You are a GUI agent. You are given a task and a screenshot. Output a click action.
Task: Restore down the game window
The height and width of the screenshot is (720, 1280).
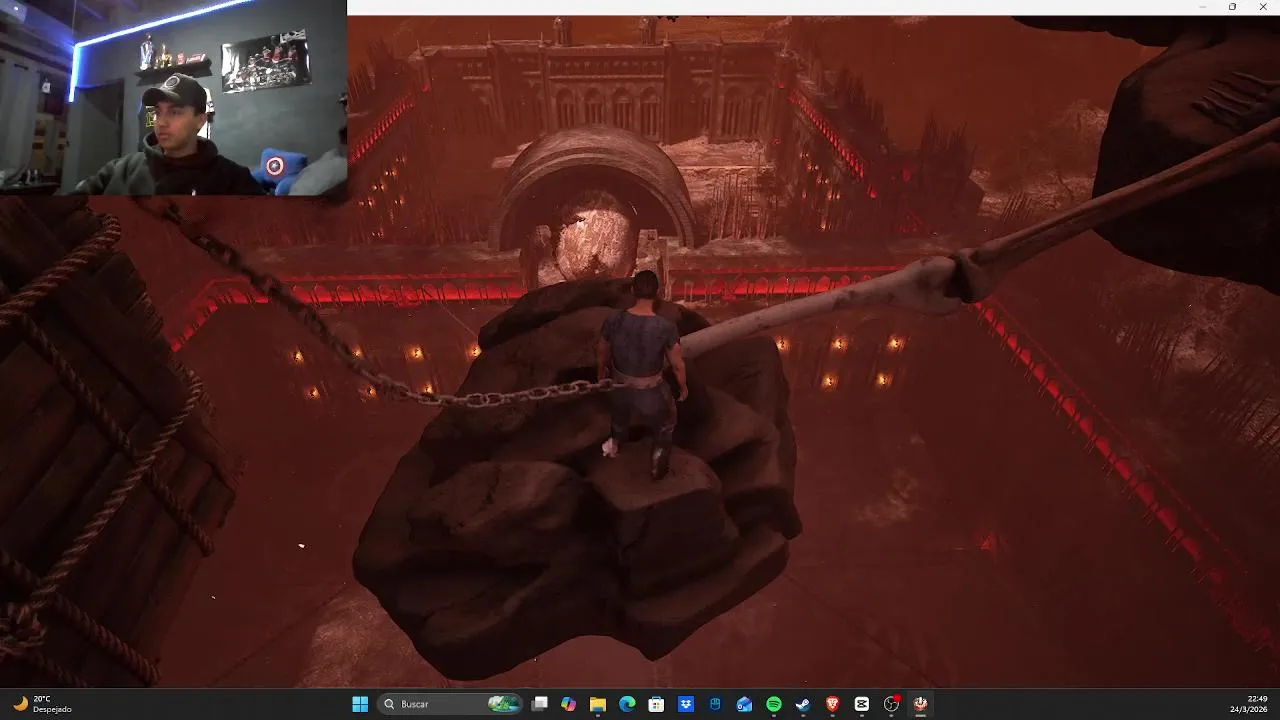pos(1232,7)
